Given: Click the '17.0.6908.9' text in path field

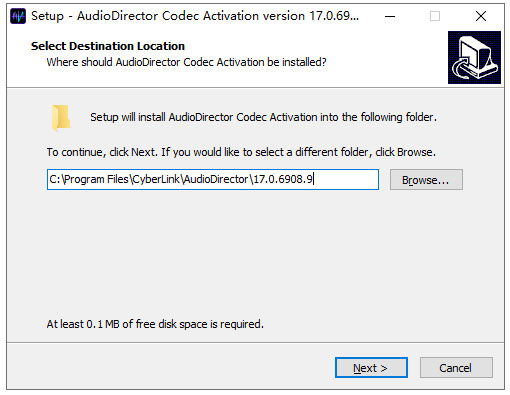Looking at the screenshot, I should coord(283,179).
